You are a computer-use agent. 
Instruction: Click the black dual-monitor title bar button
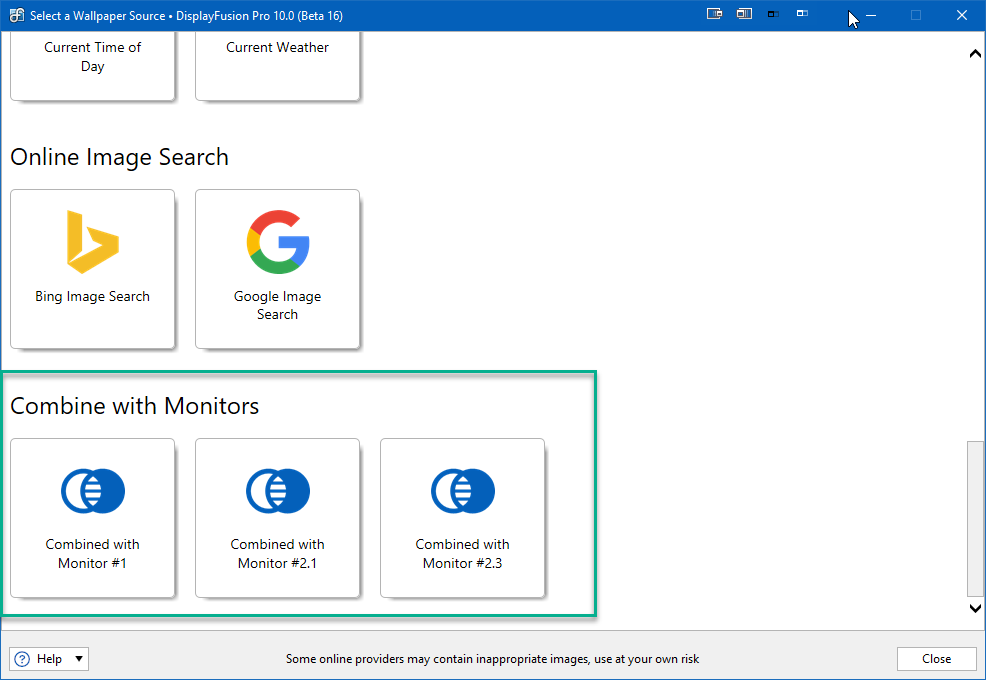click(773, 14)
